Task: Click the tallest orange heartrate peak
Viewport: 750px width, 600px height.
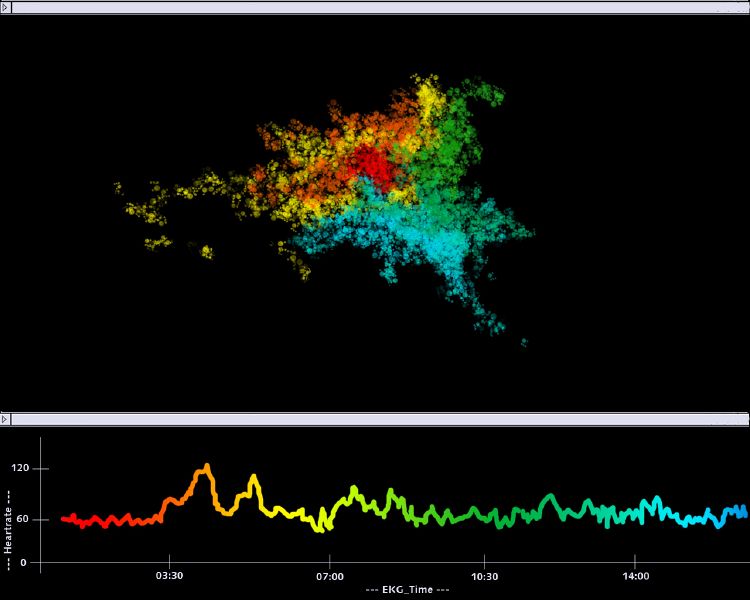Action: 207,467
